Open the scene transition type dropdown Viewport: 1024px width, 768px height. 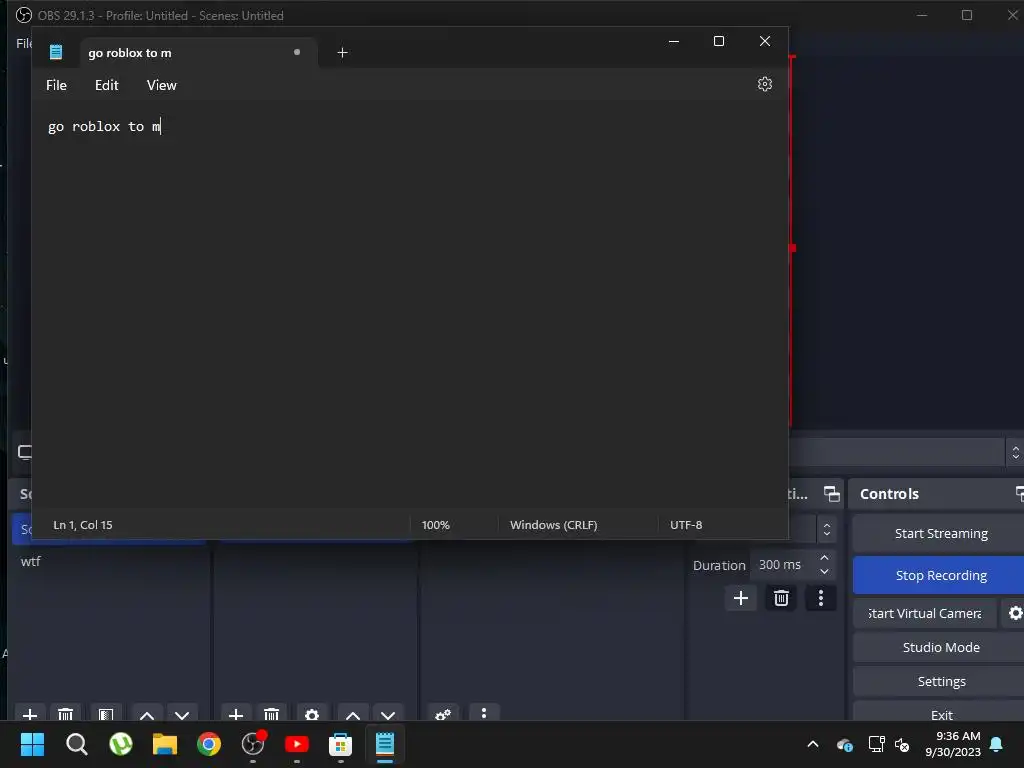tap(827, 529)
